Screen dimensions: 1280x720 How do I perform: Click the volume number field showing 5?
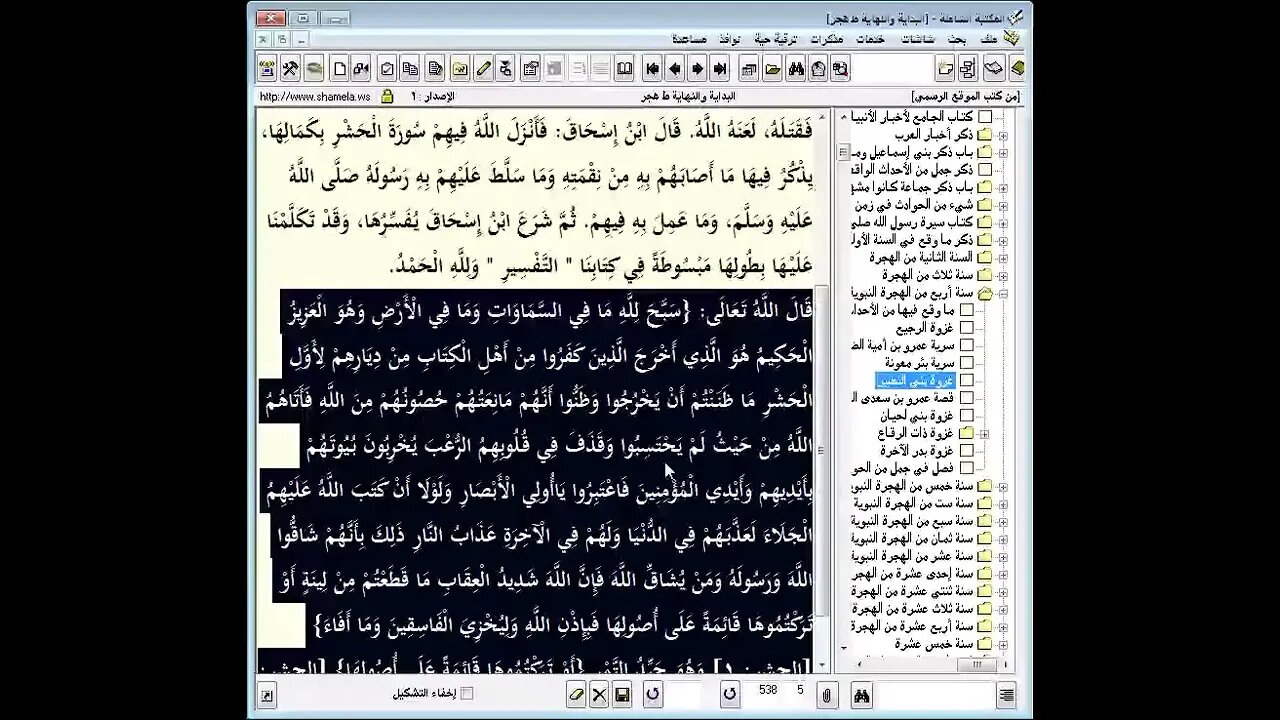[800, 690]
